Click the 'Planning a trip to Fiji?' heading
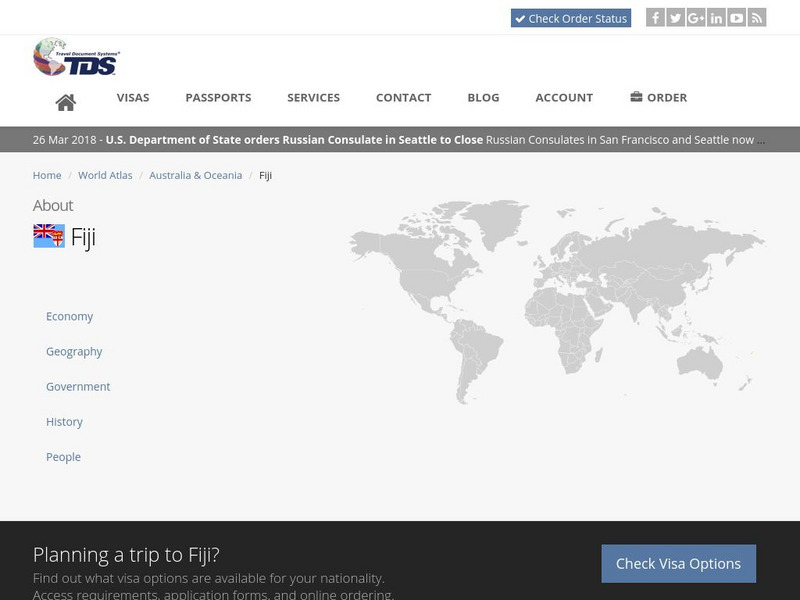 [126, 555]
